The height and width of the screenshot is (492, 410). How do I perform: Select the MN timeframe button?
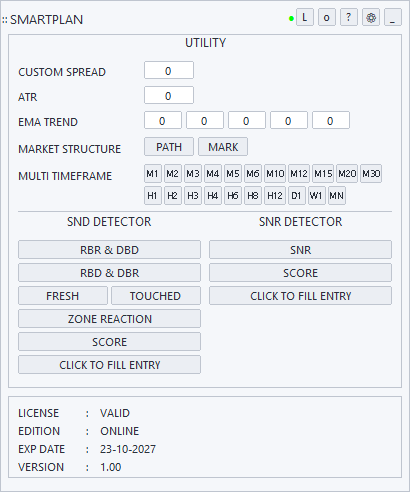coord(337,195)
